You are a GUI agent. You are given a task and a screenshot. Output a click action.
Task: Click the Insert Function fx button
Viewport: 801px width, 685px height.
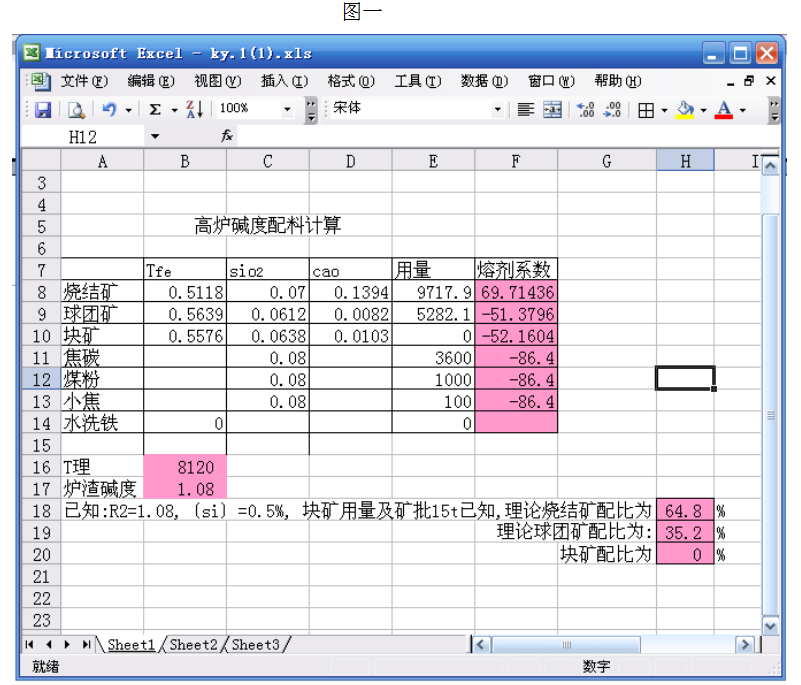coord(228,136)
